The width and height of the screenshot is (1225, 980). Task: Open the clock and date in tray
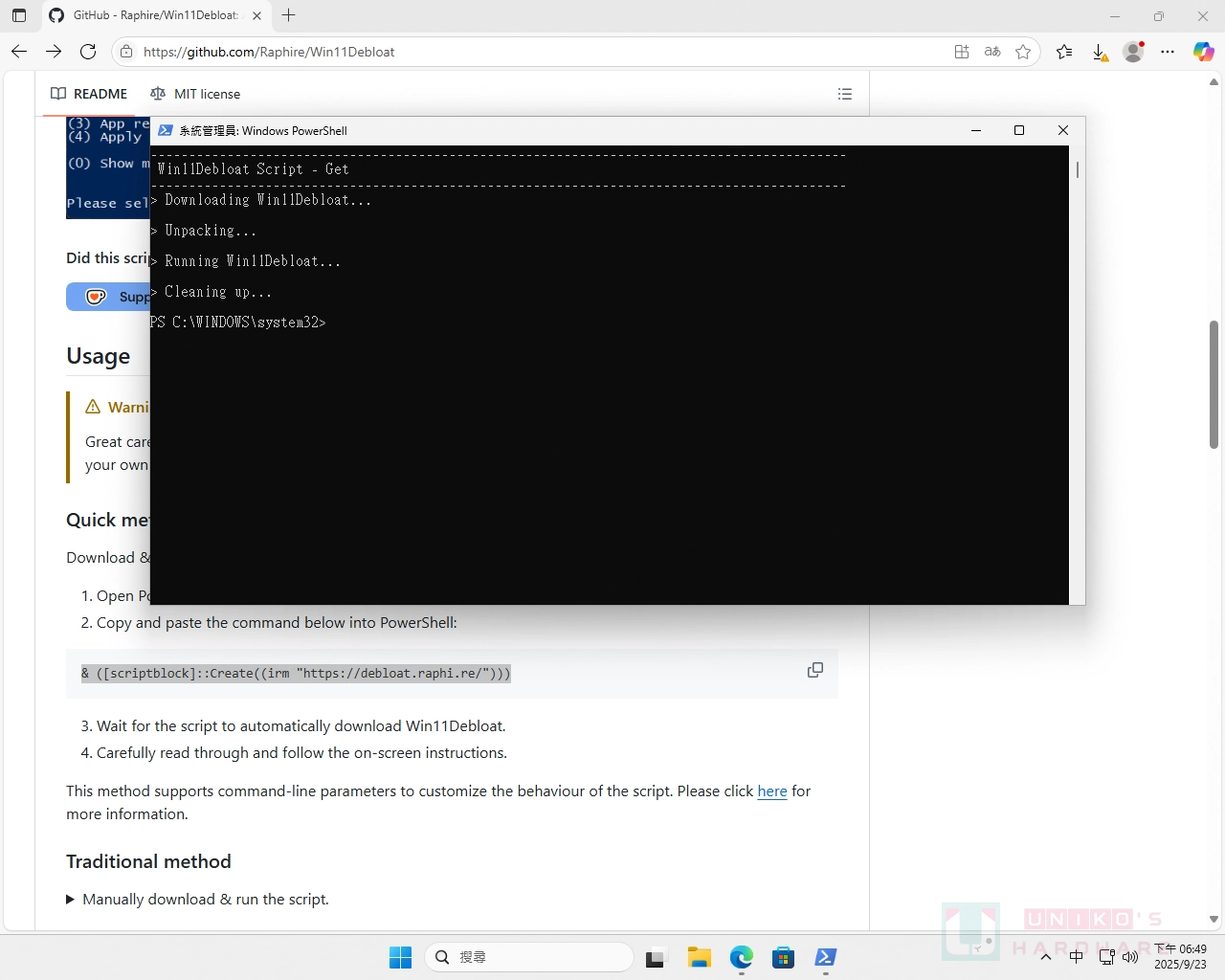point(1181,957)
